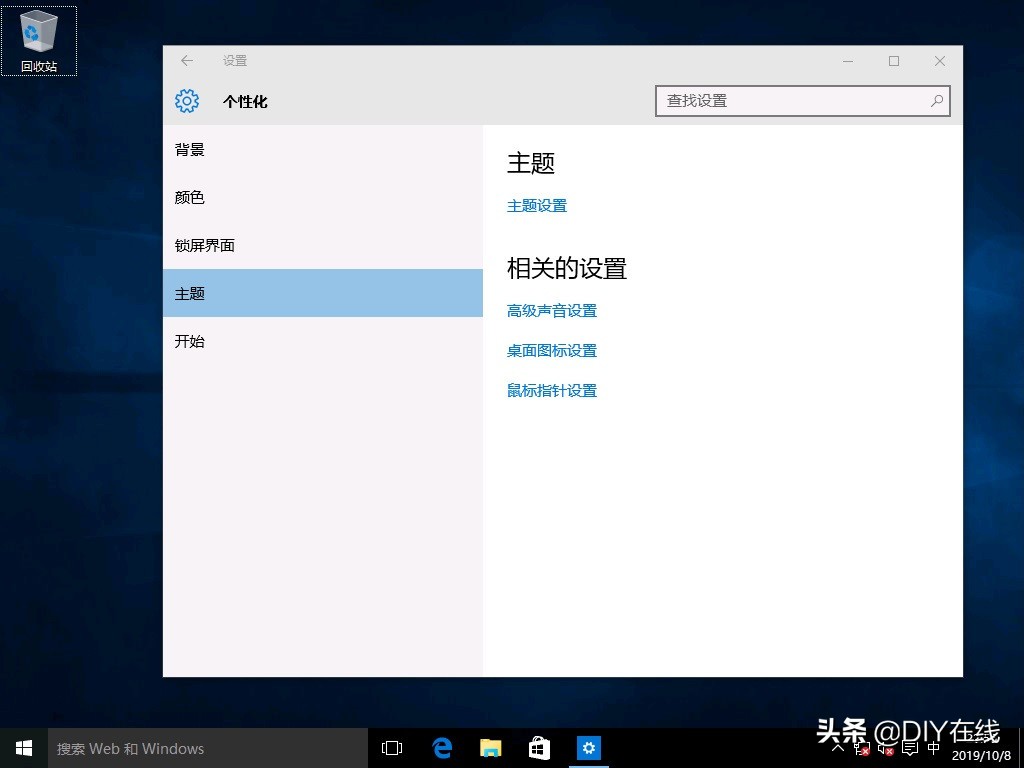1024x768 pixels.
Task: Open Task View on the taskbar
Action: coord(391,747)
